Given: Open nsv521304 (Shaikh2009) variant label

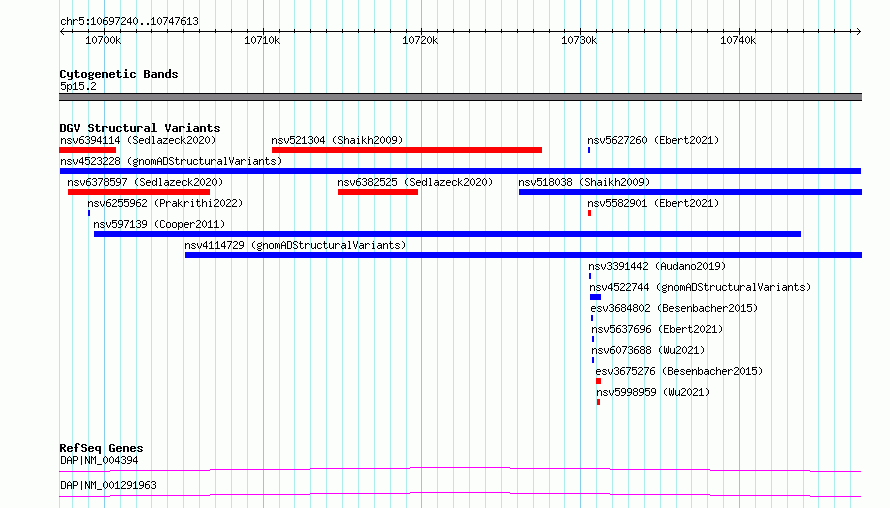Looking at the screenshot, I should coord(337,140).
